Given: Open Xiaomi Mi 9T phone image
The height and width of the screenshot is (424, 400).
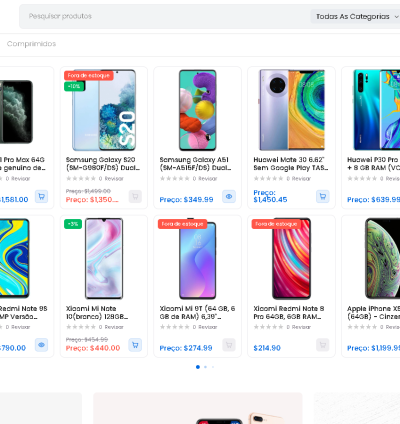Looking at the screenshot, I should [x=198, y=260].
